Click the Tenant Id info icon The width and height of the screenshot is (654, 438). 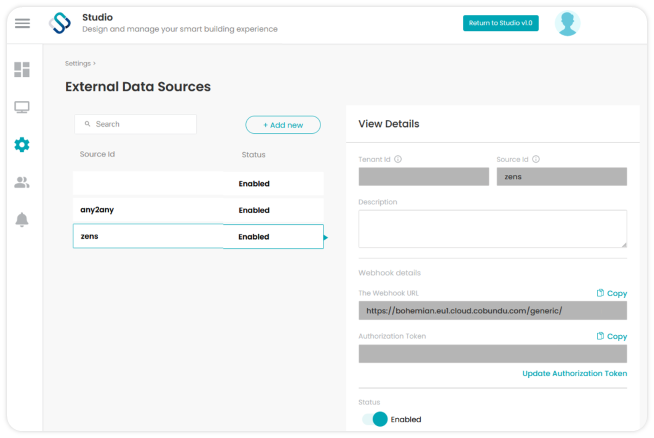398,159
